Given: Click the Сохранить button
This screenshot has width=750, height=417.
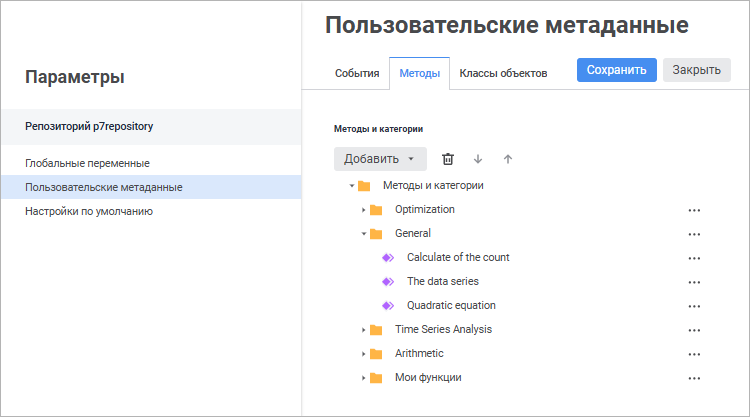Looking at the screenshot, I should point(616,70).
